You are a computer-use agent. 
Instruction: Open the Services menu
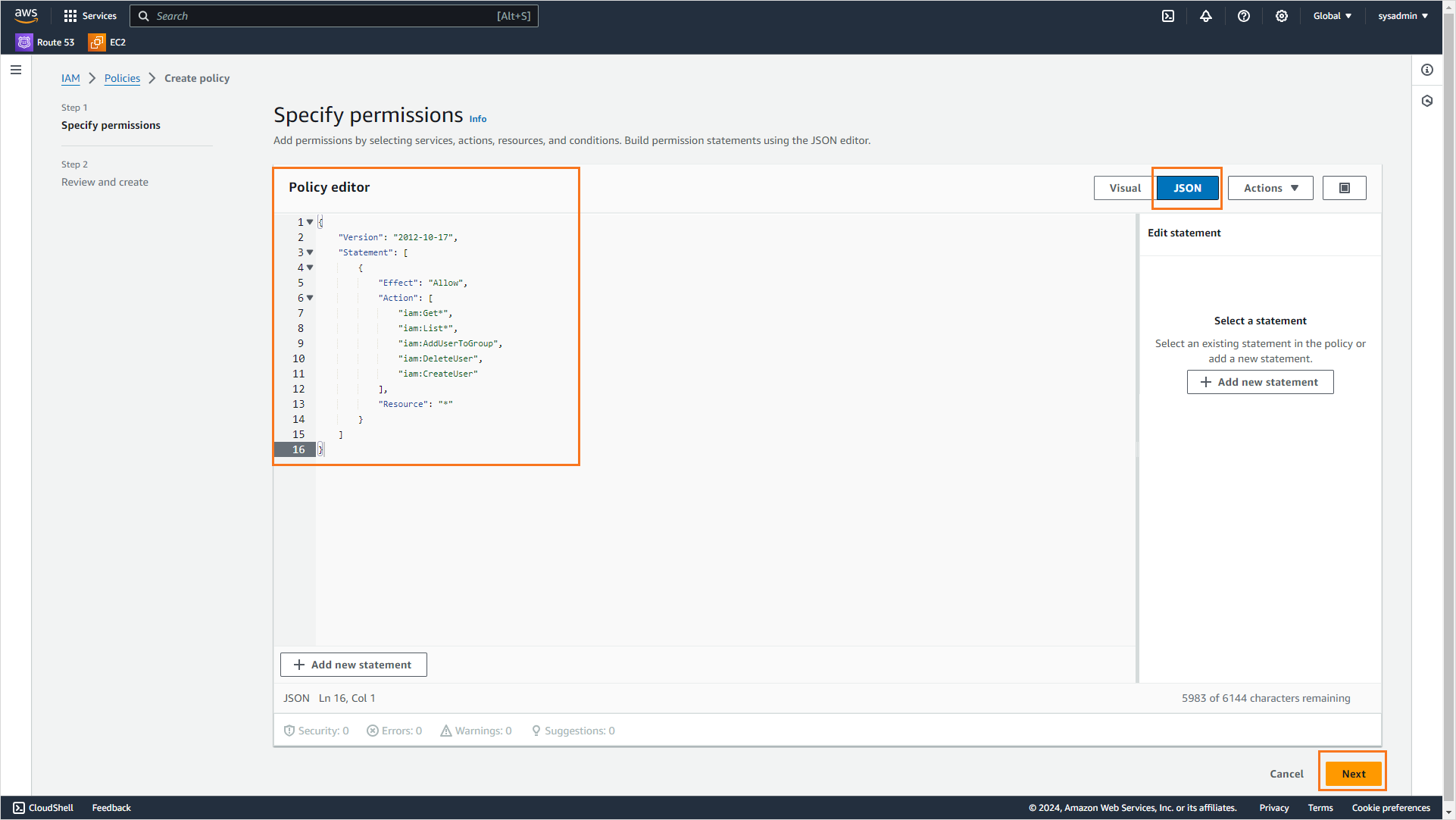coord(90,16)
